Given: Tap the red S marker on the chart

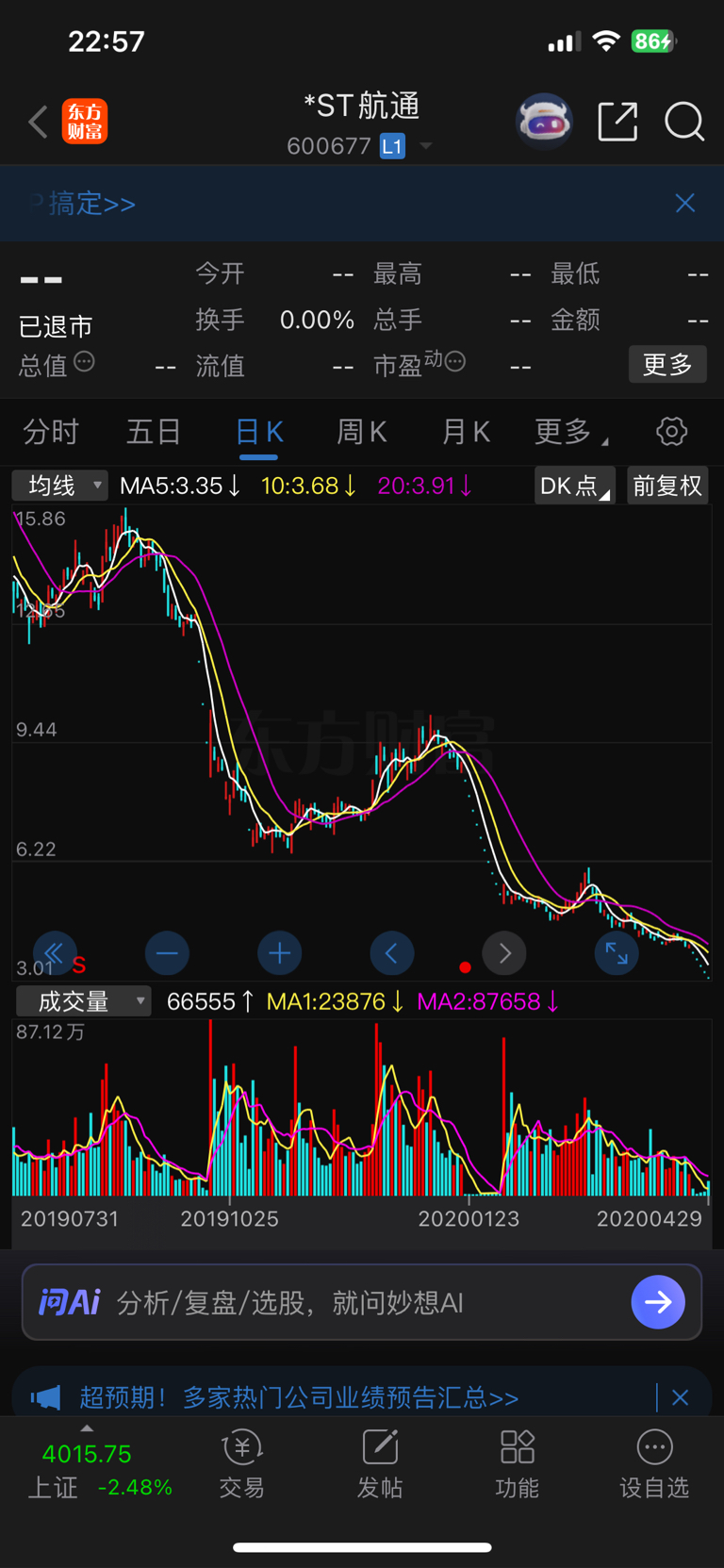Looking at the screenshot, I should [x=79, y=966].
